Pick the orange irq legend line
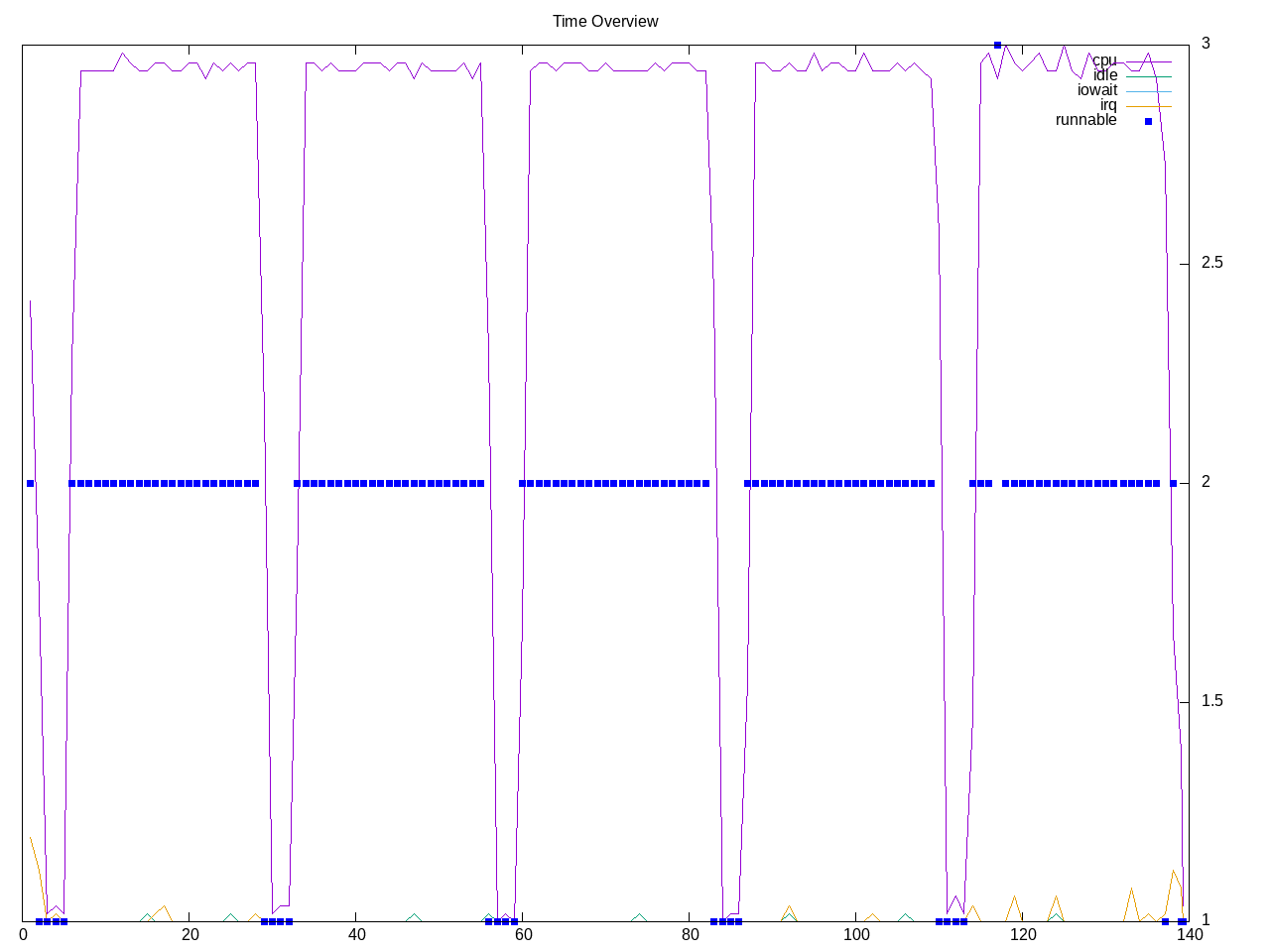The height and width of the screenshot is (952, 1270). 1148,106
